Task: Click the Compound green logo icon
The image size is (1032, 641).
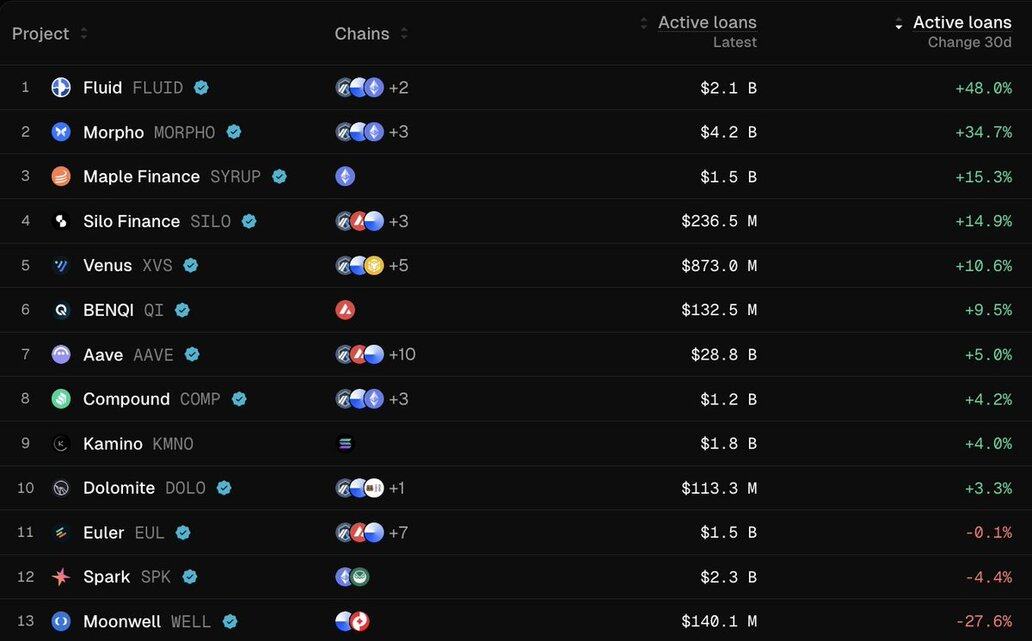Action: [x=61, y=399]
